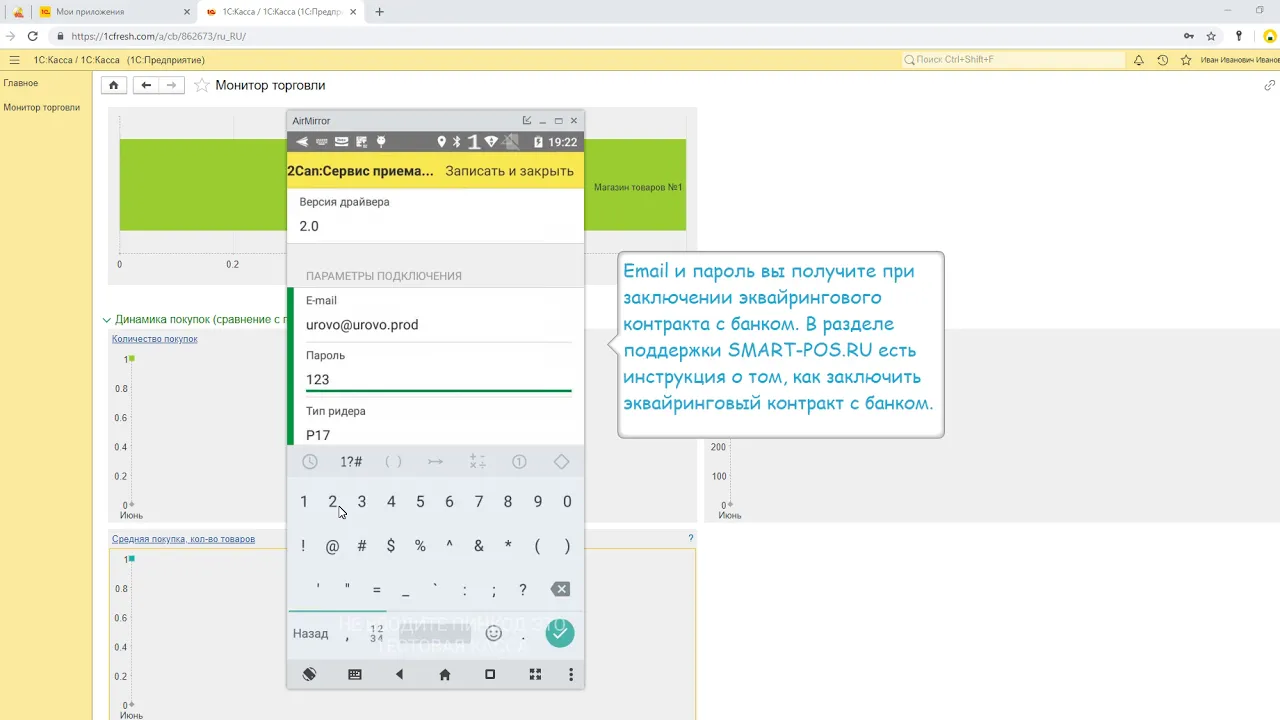Open keyboard clipboard history clock icon

310,462
